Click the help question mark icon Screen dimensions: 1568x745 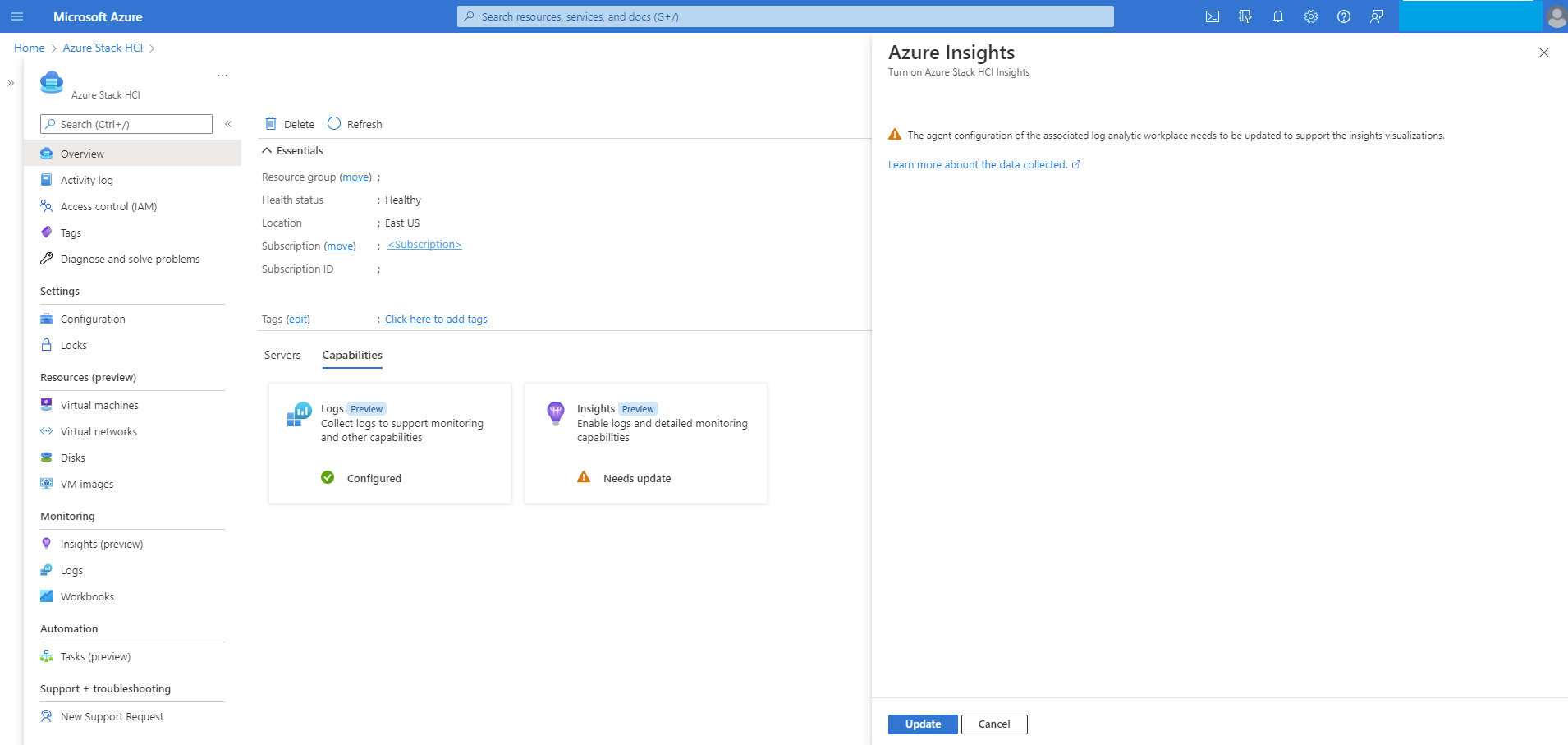pyautogui.click(x=1344, y=16)
